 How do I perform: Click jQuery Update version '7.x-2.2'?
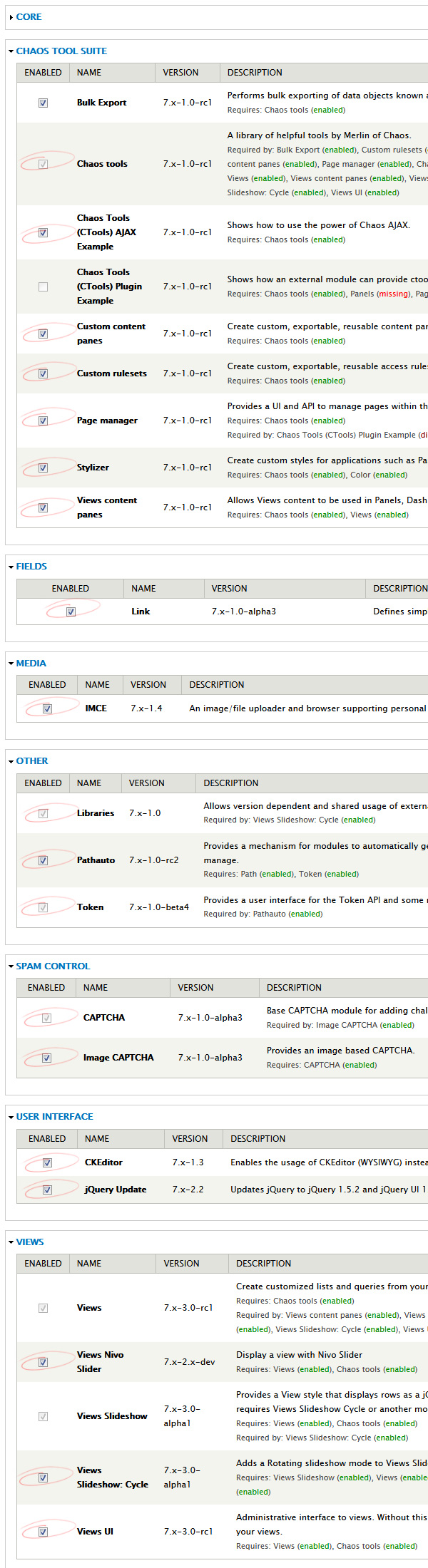pos(188,1190)
